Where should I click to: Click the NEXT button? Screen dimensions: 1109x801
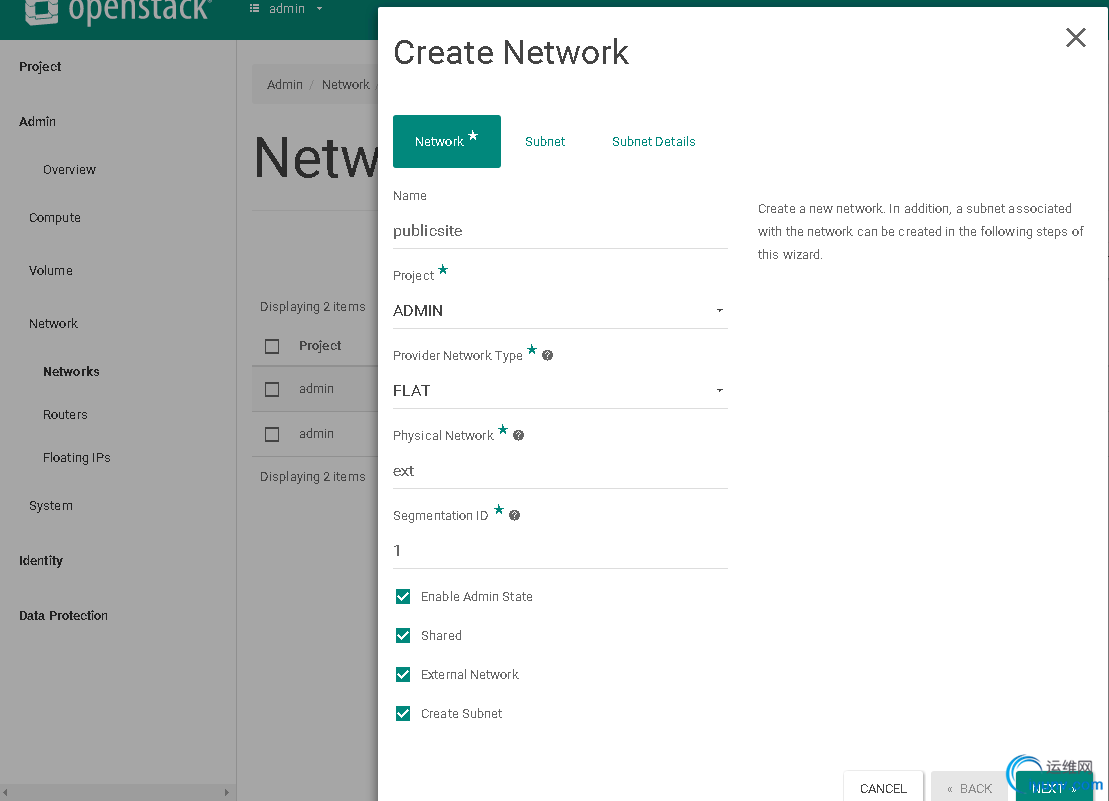pyautogui.click(x=1054, y=788)
